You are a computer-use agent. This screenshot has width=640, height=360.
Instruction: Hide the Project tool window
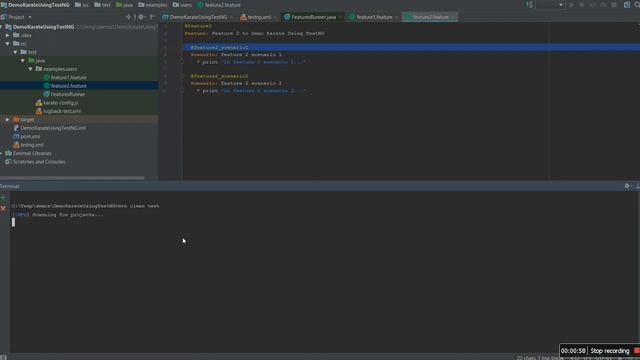click(152, 17)
